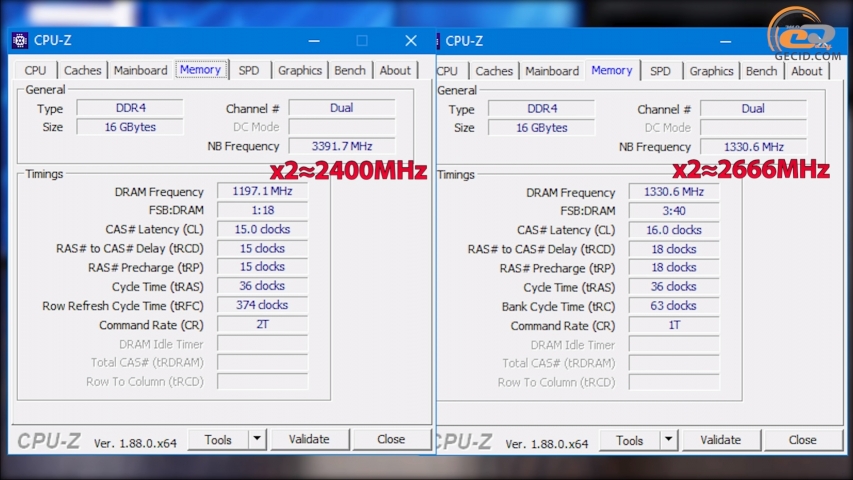853x480 pixels.
Task: Click the DDR4 Type field in right window
Action: (541, 109)
